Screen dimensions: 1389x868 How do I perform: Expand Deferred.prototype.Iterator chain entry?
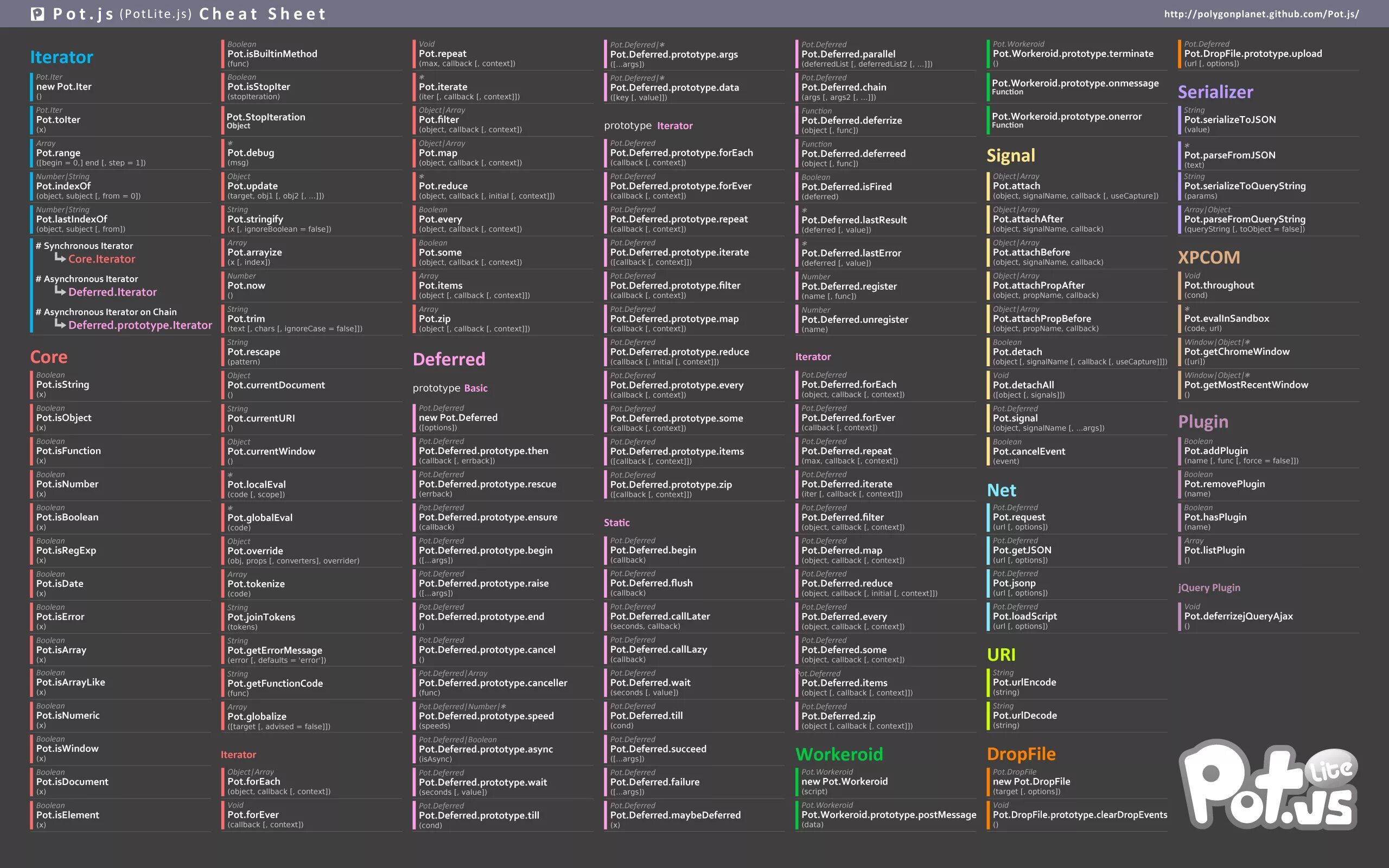tap(140, 325)
